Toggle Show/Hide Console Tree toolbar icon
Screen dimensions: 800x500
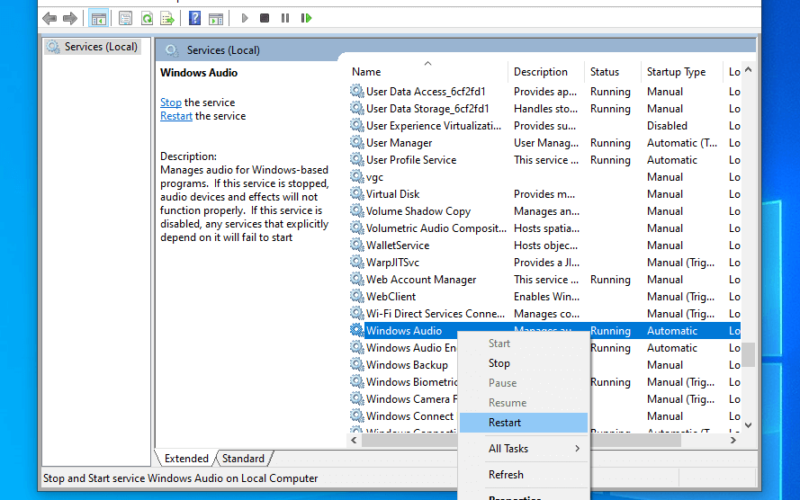point(98,19)
